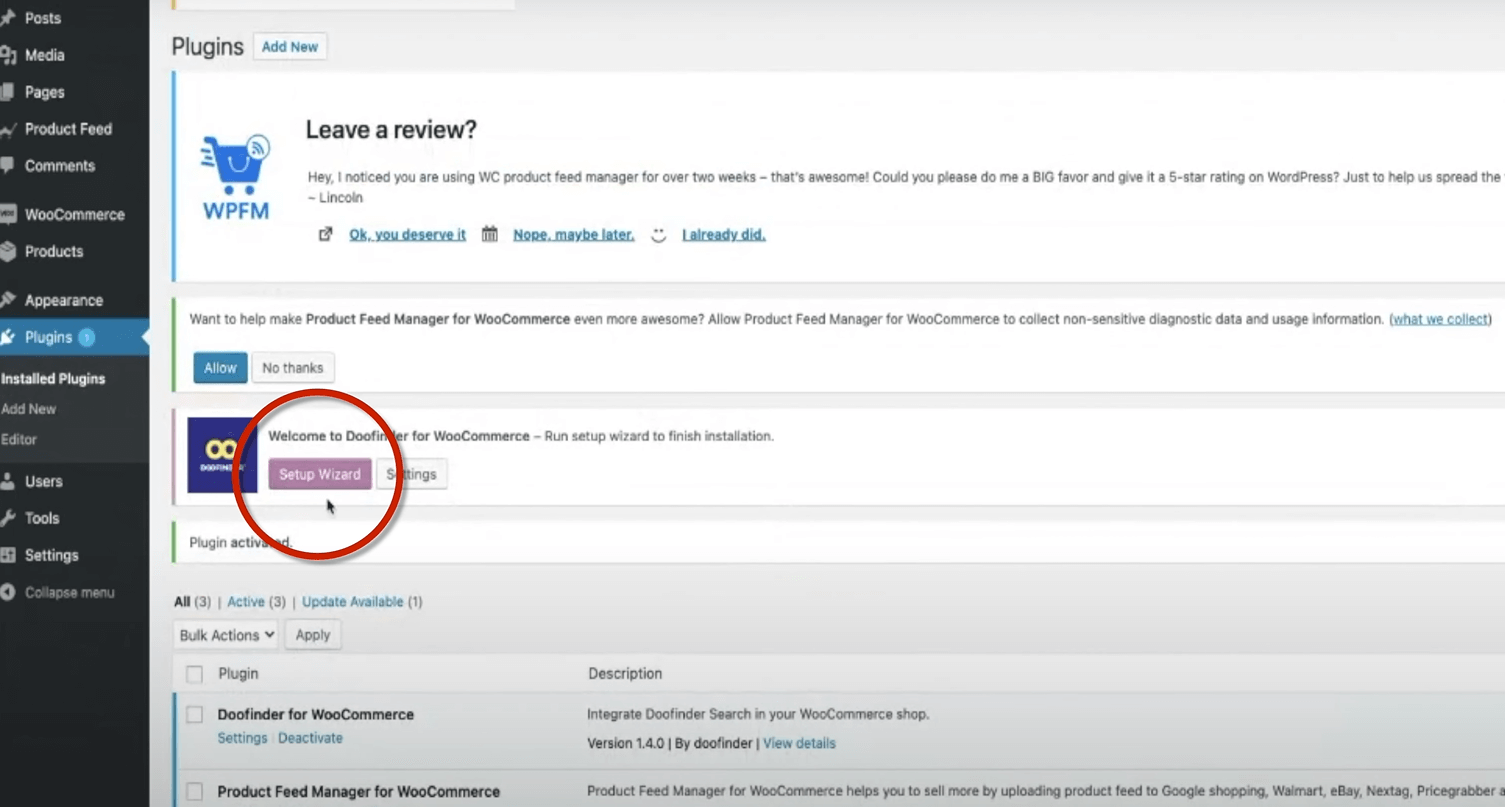Click the Plugin column header
This screenshot has height=807, width=1505.
click(238, 674)
